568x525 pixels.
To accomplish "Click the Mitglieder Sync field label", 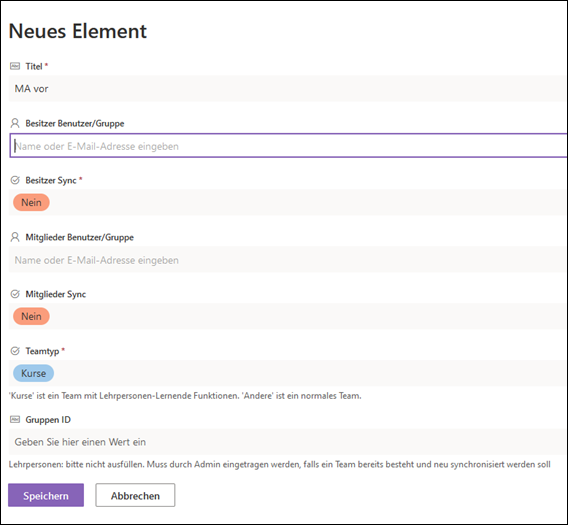I will pos(55,294).
